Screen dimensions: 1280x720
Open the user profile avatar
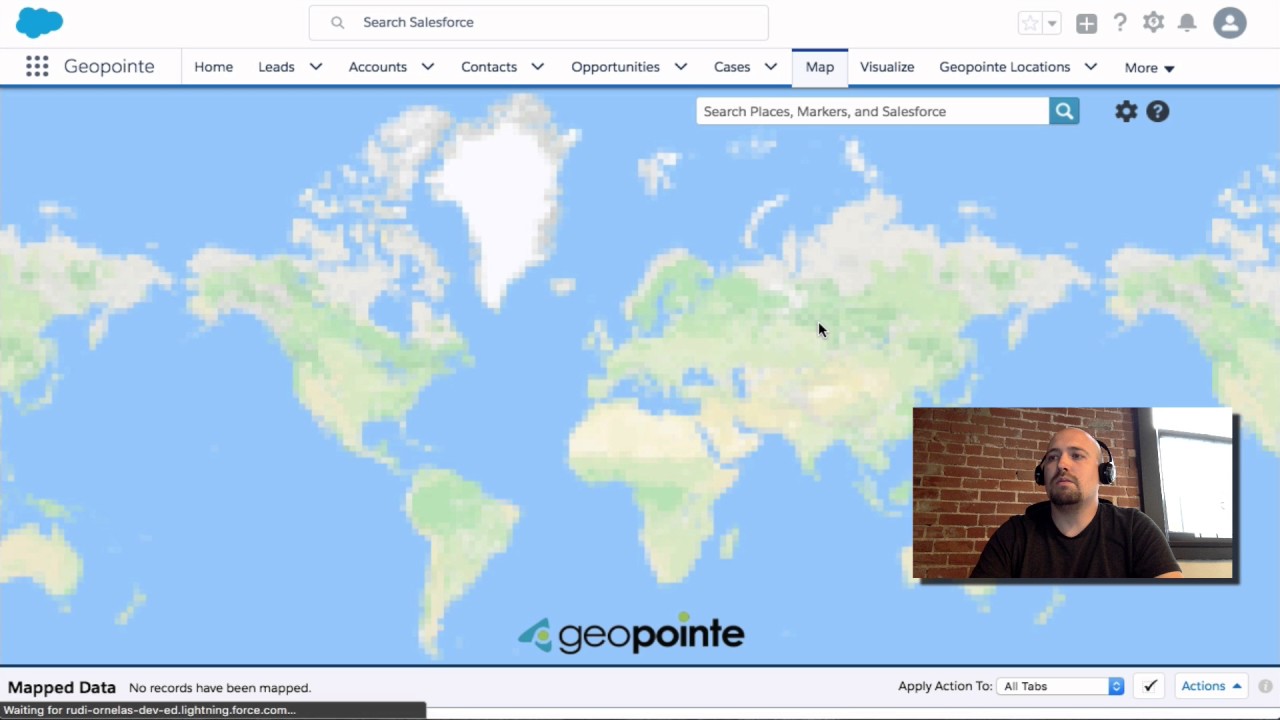tap(1230, 22)
